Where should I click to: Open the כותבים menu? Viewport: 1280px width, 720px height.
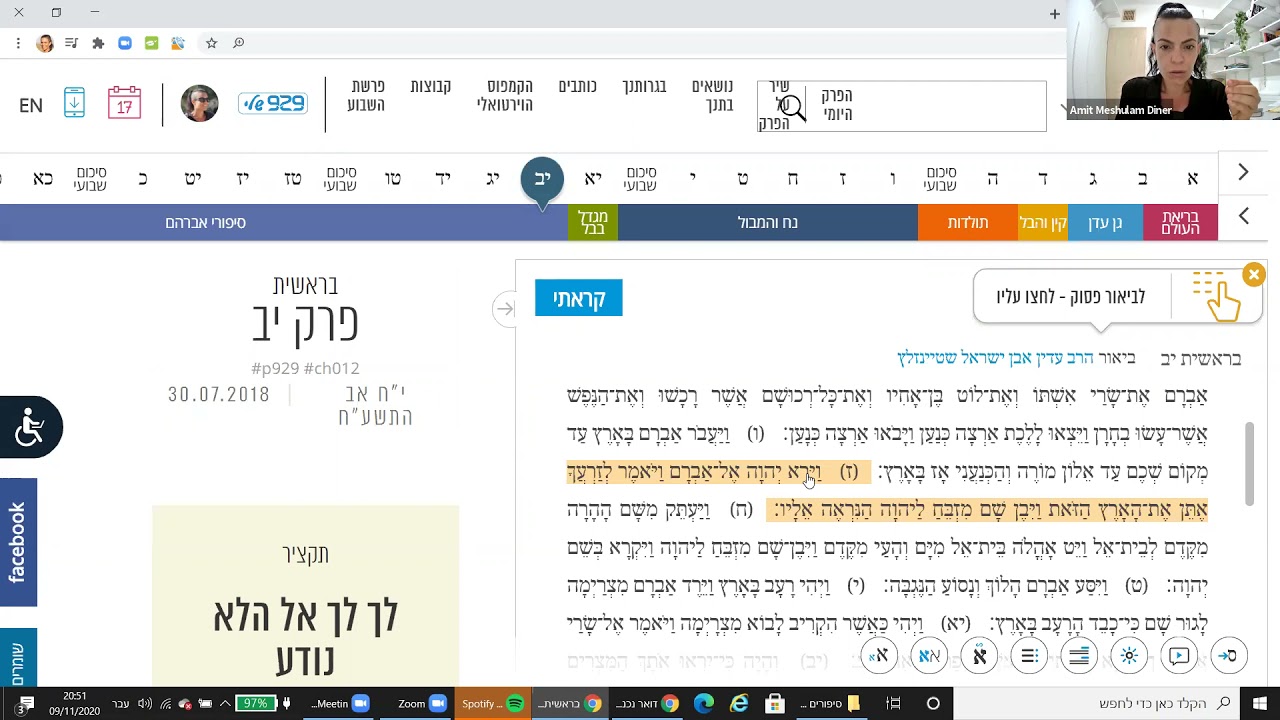577,86
